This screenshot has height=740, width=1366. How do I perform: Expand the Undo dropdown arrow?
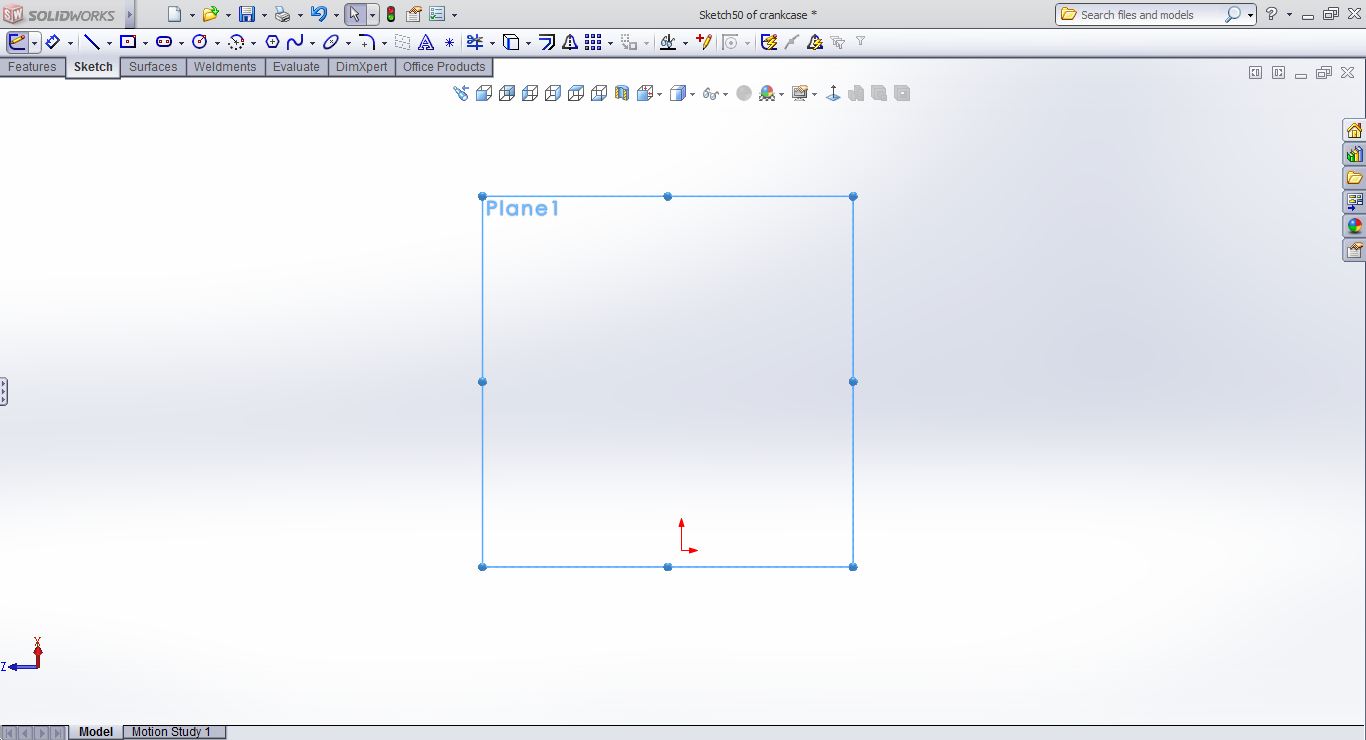click(334, 15)
